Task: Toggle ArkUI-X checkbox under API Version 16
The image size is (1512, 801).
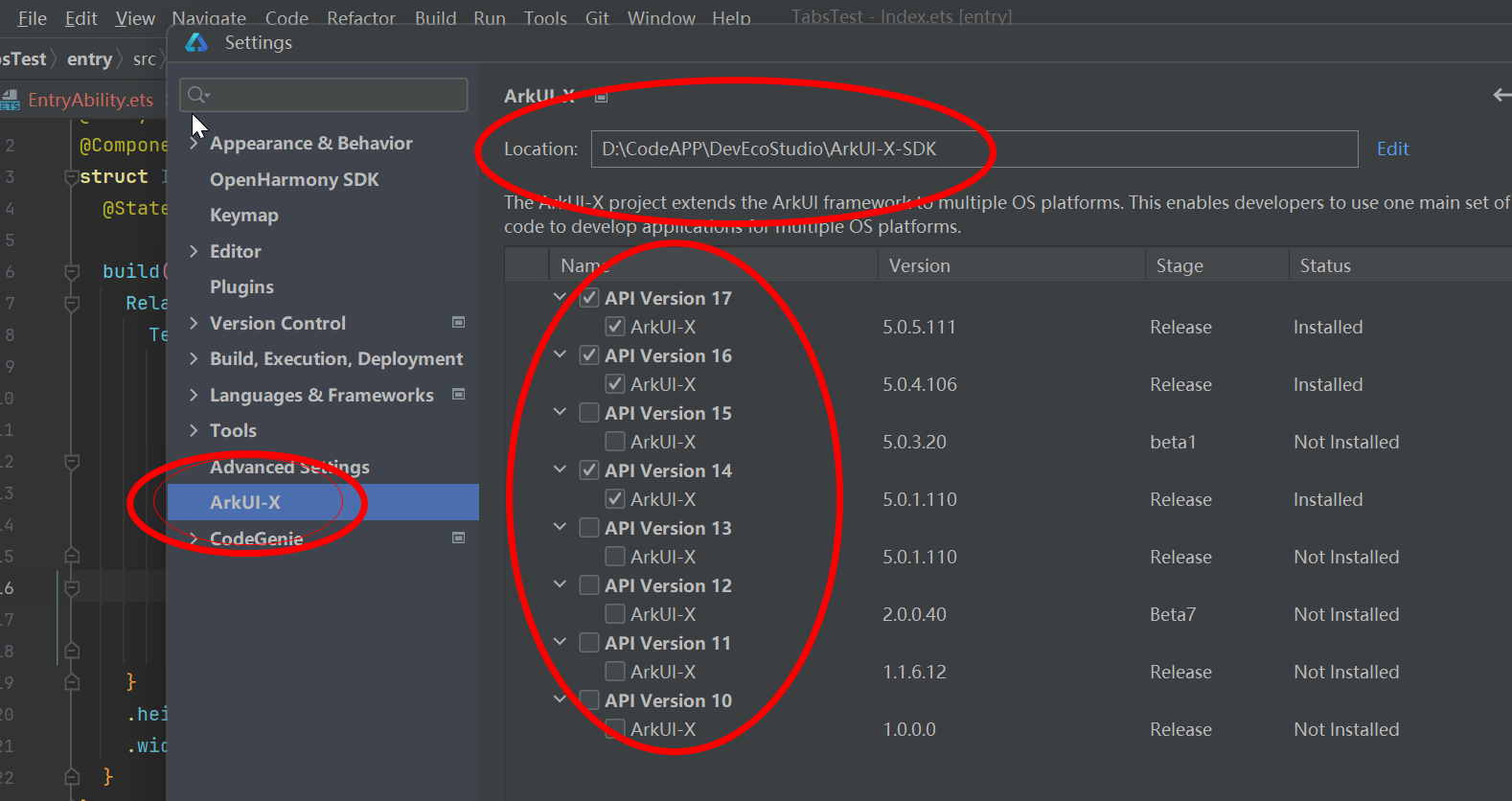Action: pos(615,384)
